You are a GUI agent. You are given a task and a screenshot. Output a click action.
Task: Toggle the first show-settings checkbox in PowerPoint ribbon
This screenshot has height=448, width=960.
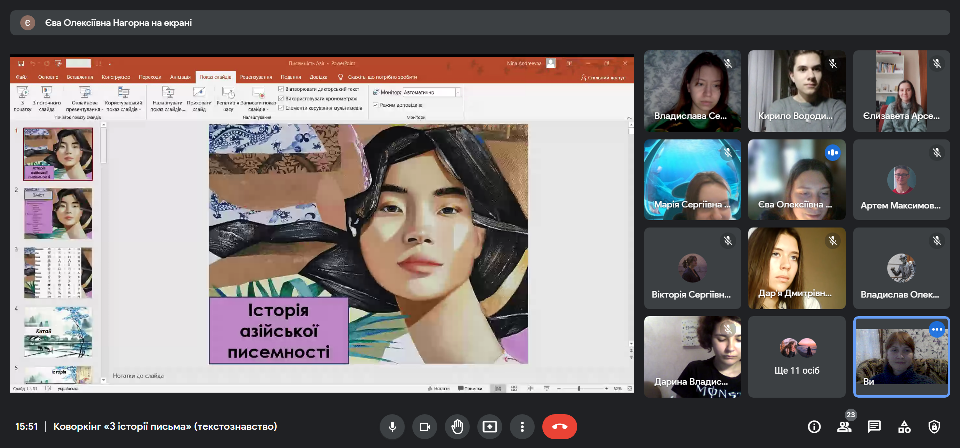pos(281,88)
